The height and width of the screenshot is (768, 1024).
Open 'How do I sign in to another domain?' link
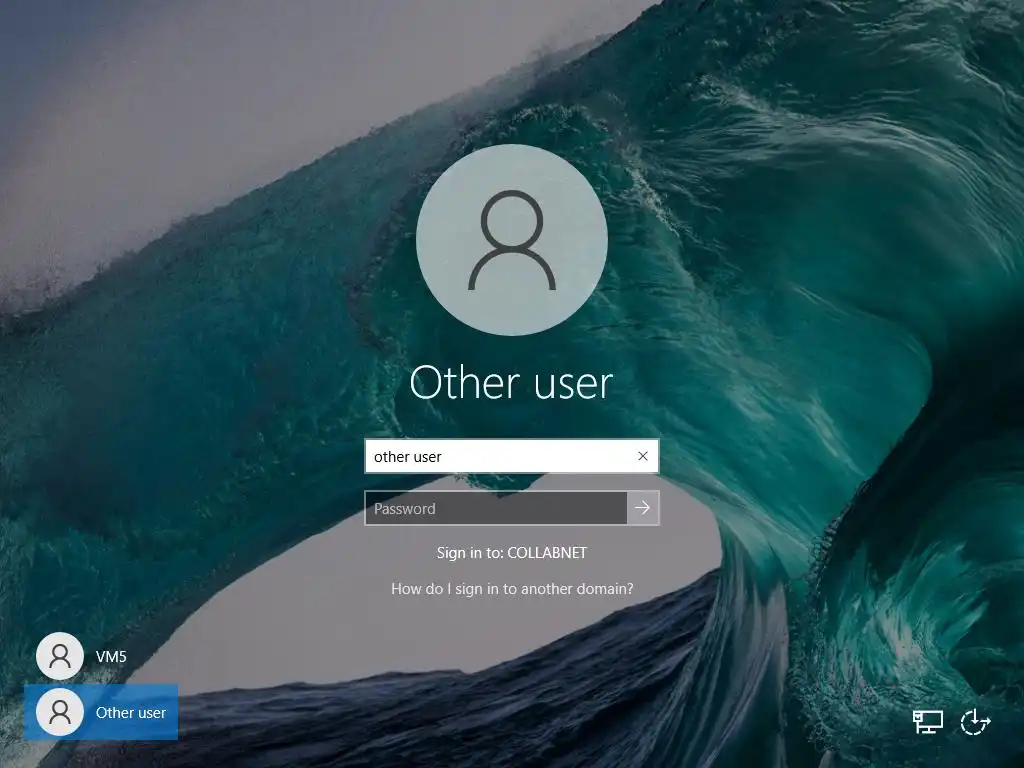pyautogui.click(x=512, y=589)
